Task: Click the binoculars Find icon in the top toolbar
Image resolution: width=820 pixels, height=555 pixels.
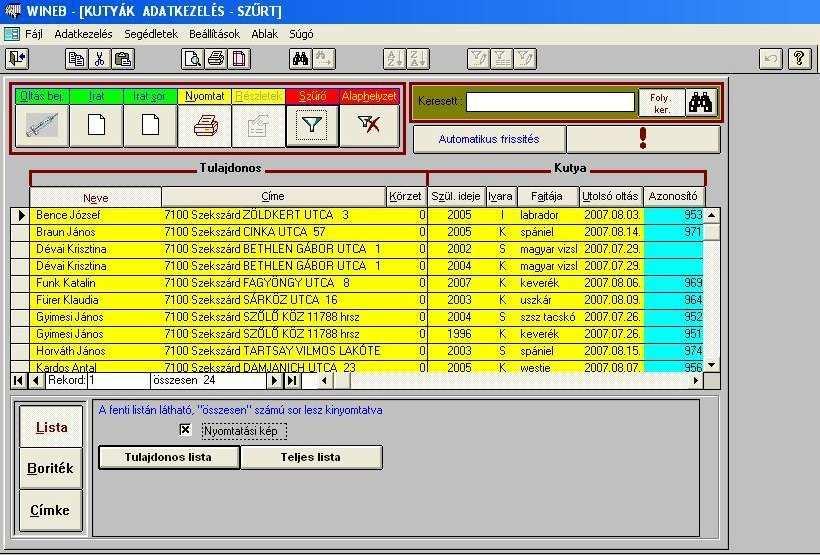Action: coord(301,59)
